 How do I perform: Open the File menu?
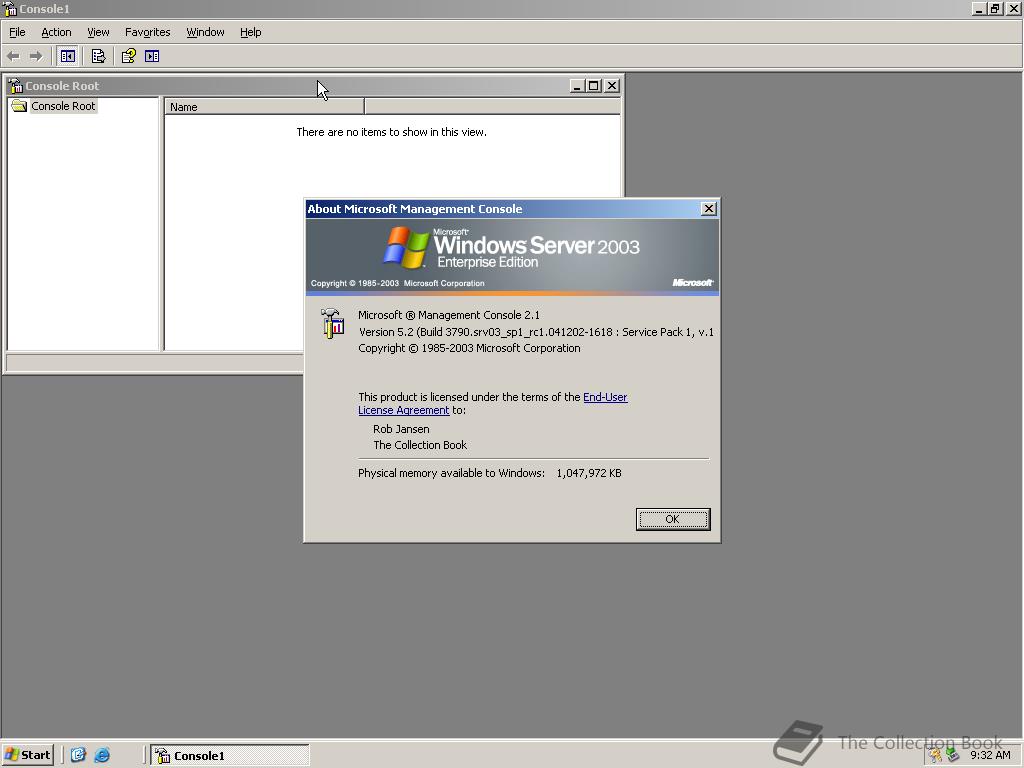(17, 32)
